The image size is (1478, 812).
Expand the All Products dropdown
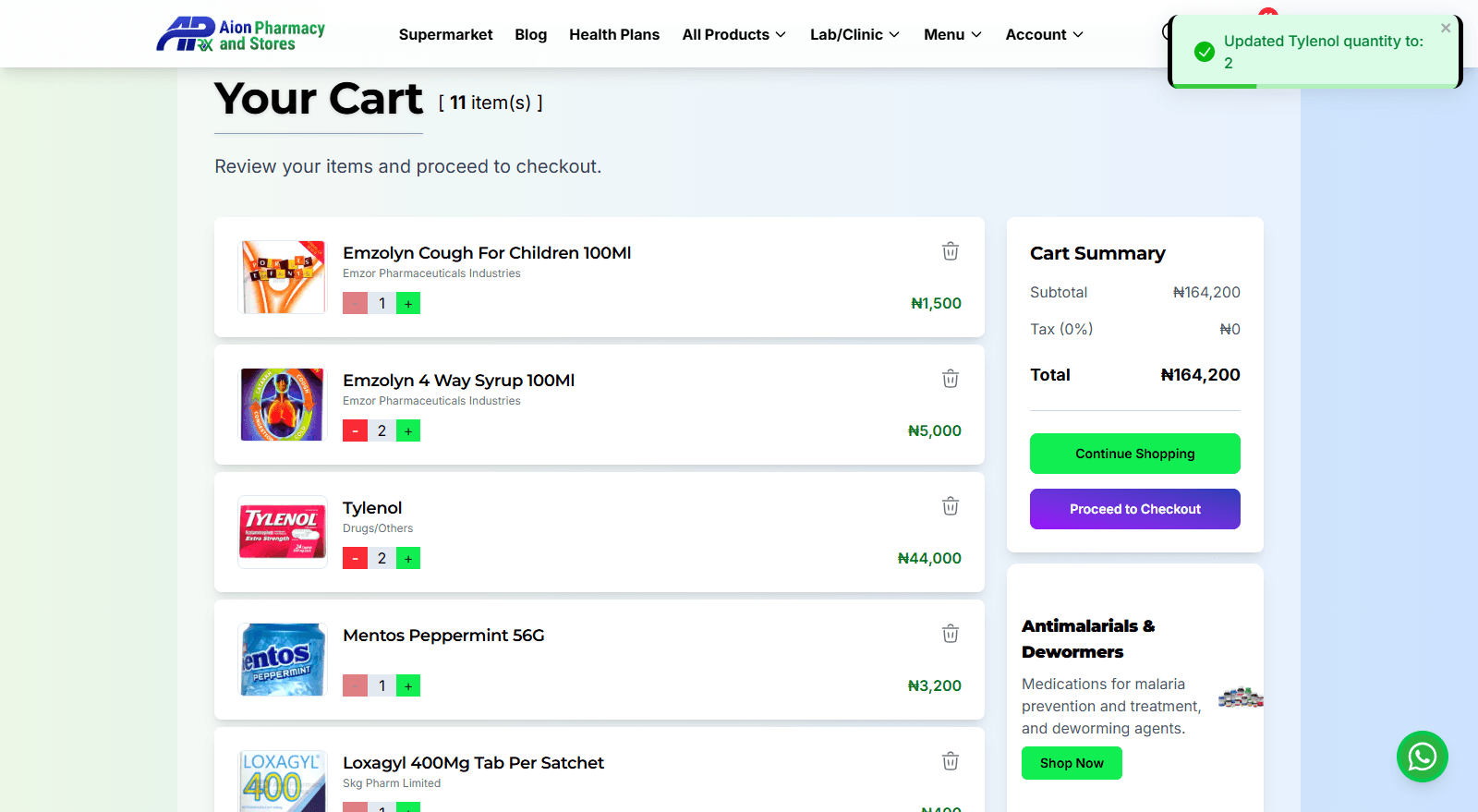click(x=734, y=34)
